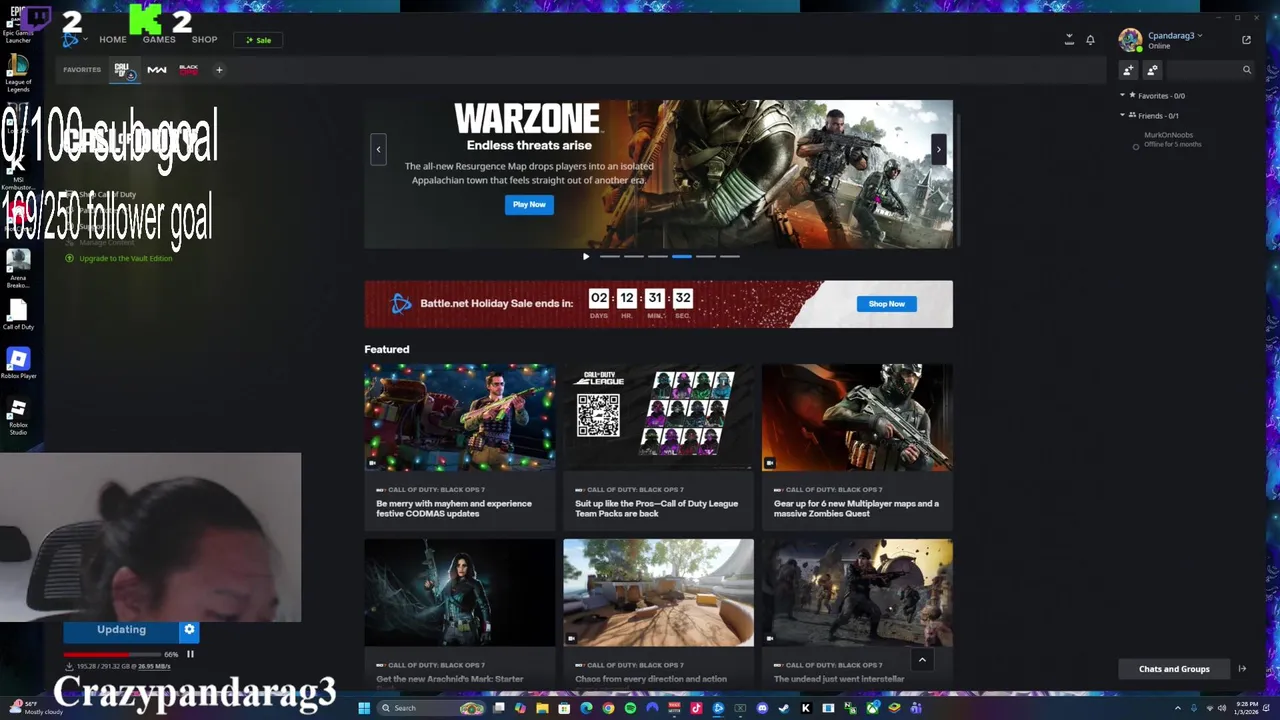This screenshot has height=720, width=1280.
Task: Click the friends search magnifier icon
Action: click(1246, 70)
